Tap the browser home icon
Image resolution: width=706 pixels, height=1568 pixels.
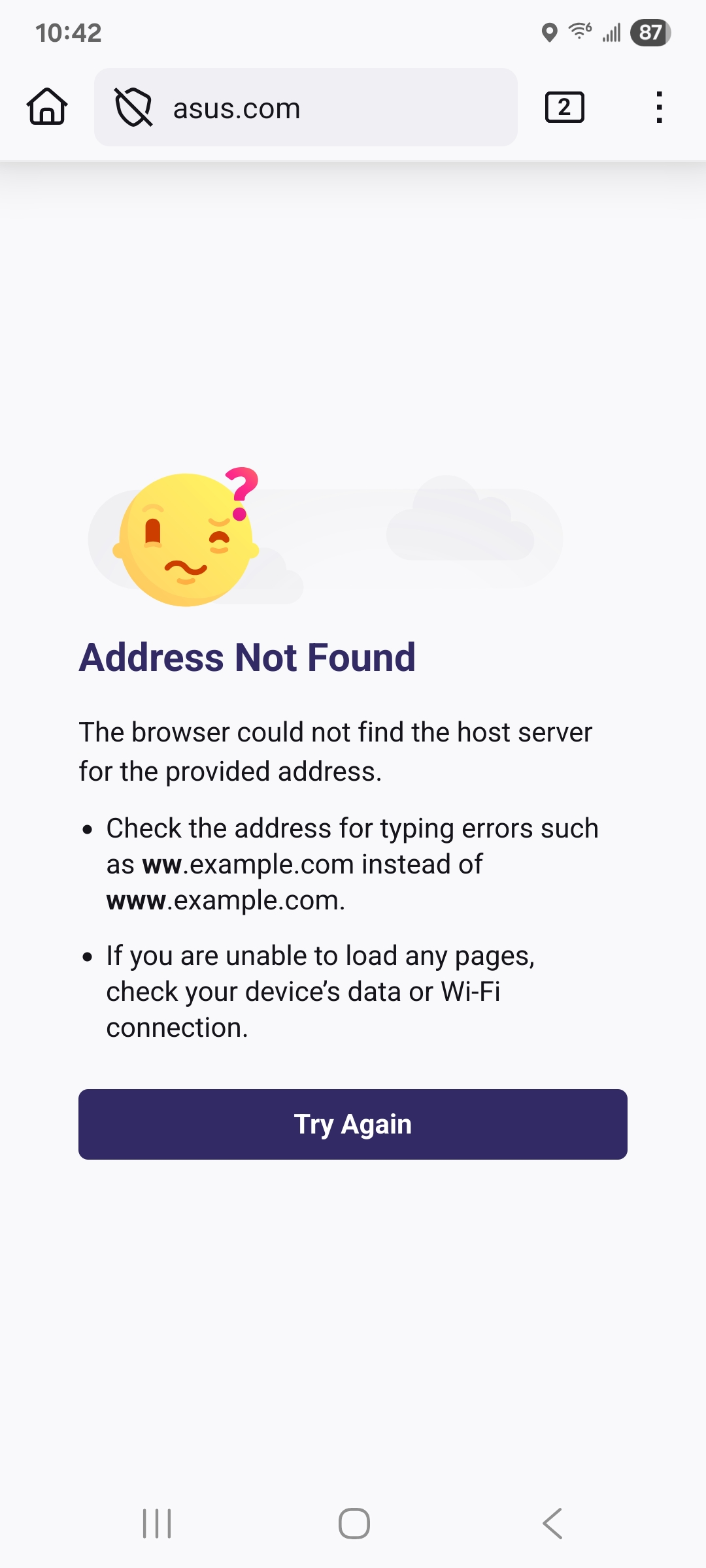point(47,106)
